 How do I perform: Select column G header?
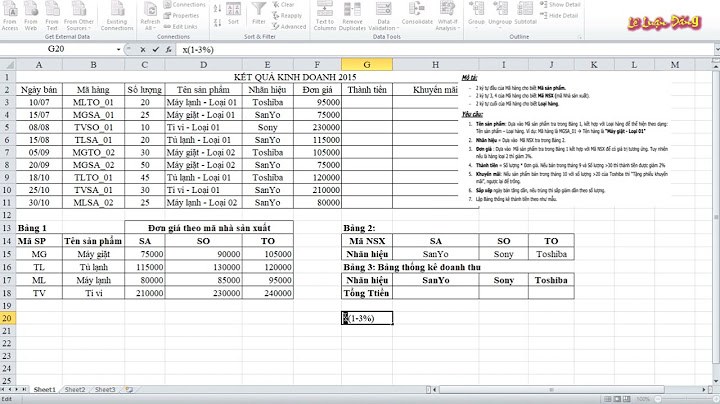pyautogui.click(x=367, y=65)
